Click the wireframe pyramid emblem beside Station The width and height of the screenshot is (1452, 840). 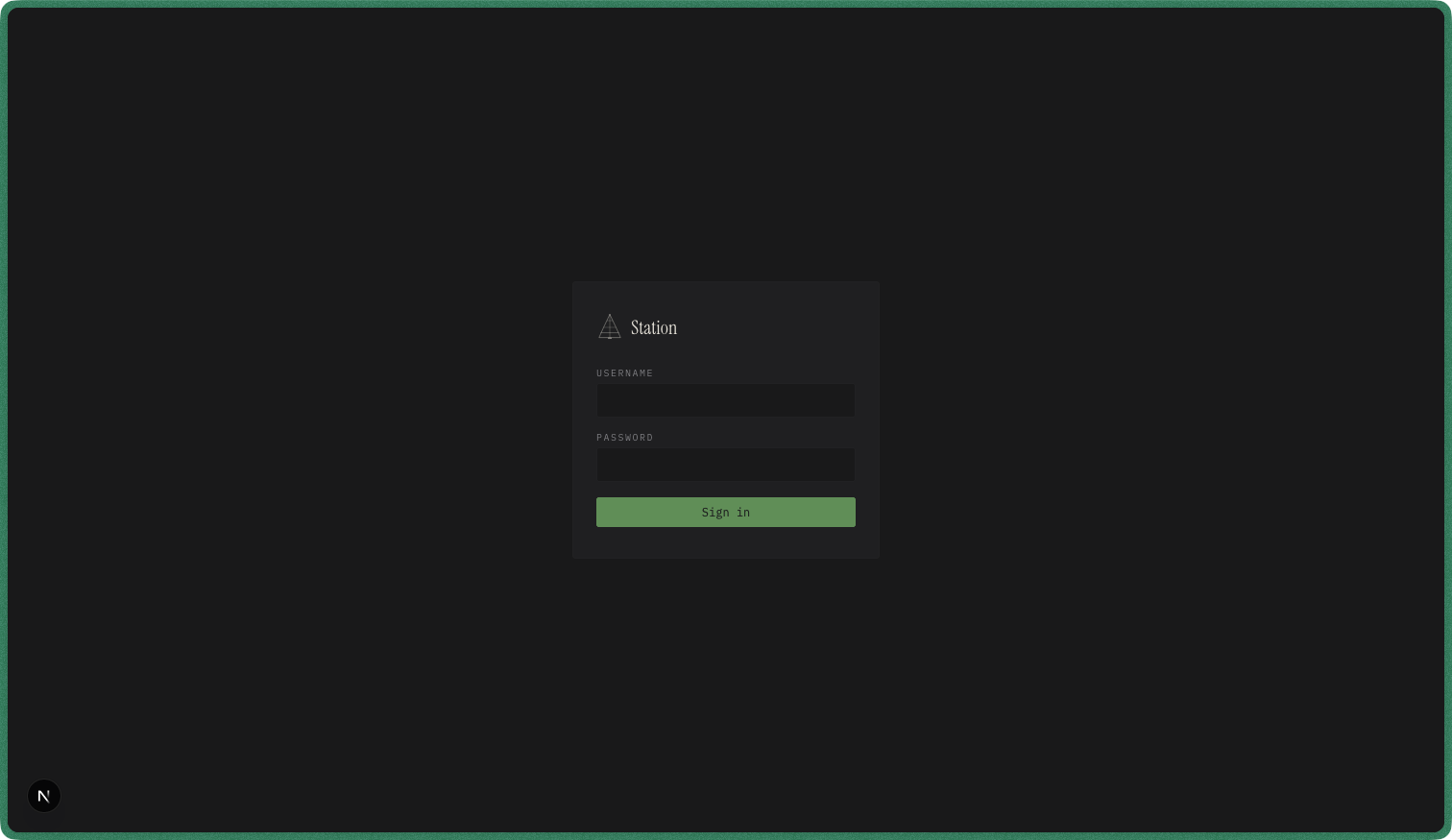coord(609,326)
